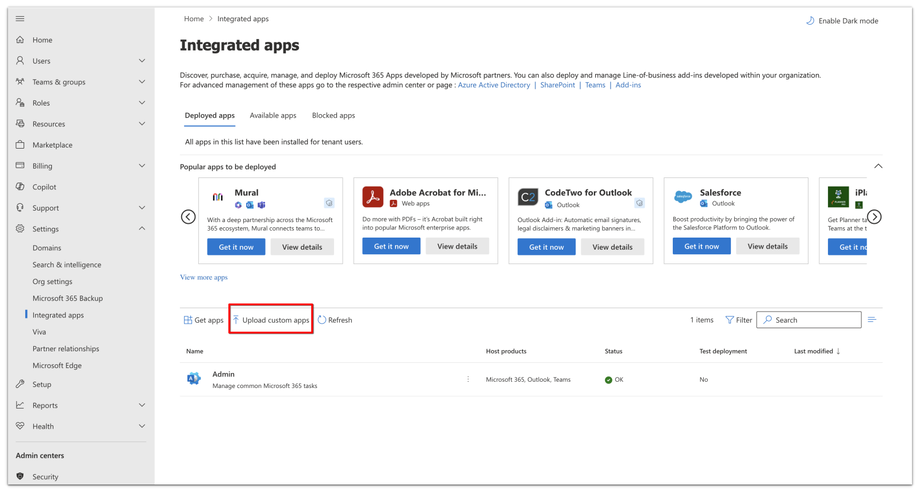Viewport: 920px width, 493px height.
Task: Click the list view options icon
Action: 872,320
